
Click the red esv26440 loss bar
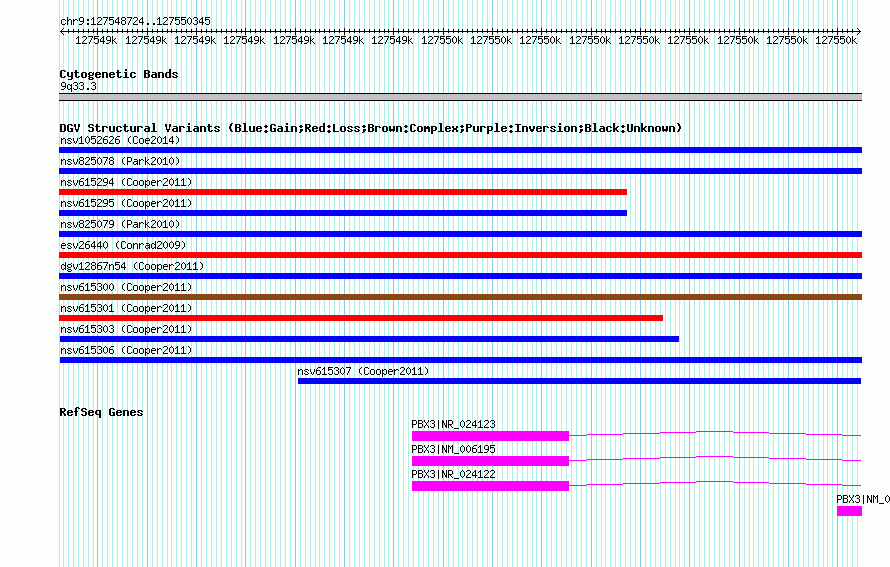(460, 255)
